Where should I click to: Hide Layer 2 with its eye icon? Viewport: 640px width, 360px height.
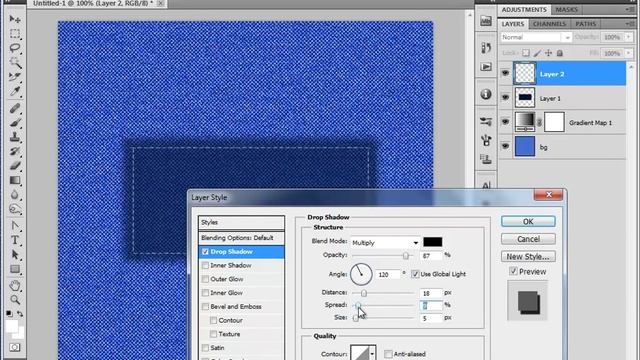pyautogui.click(x=505, y=73)
